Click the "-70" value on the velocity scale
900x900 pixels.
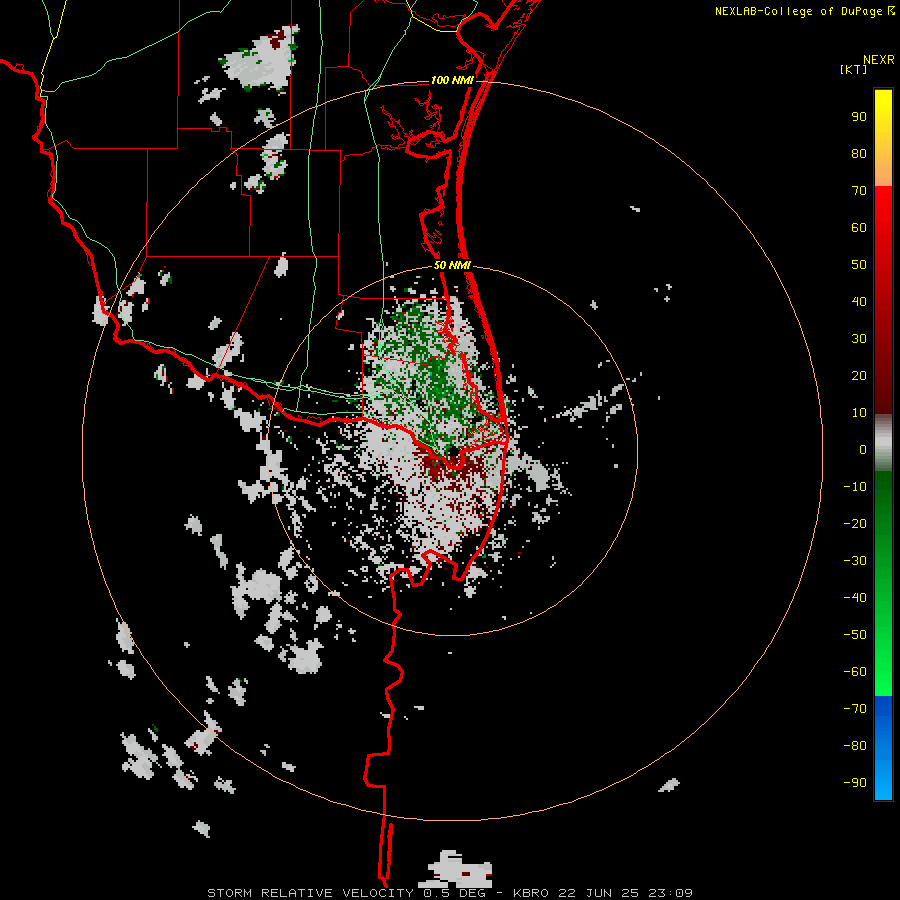(855, 709)
